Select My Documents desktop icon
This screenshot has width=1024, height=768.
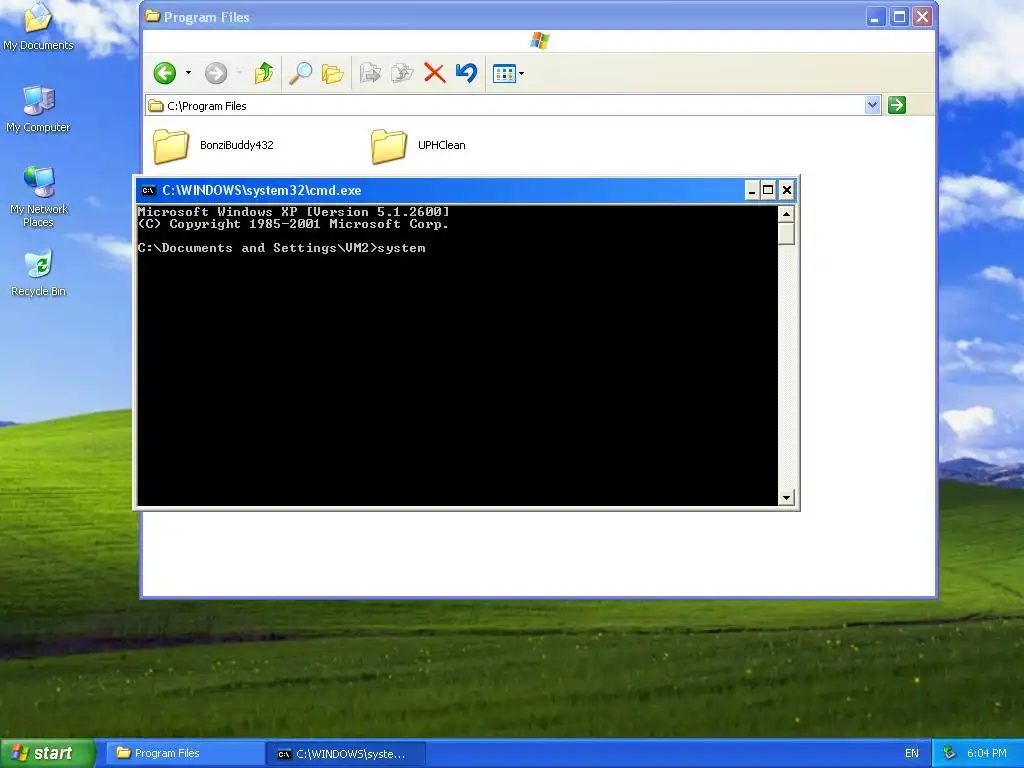tap(39, 27)
